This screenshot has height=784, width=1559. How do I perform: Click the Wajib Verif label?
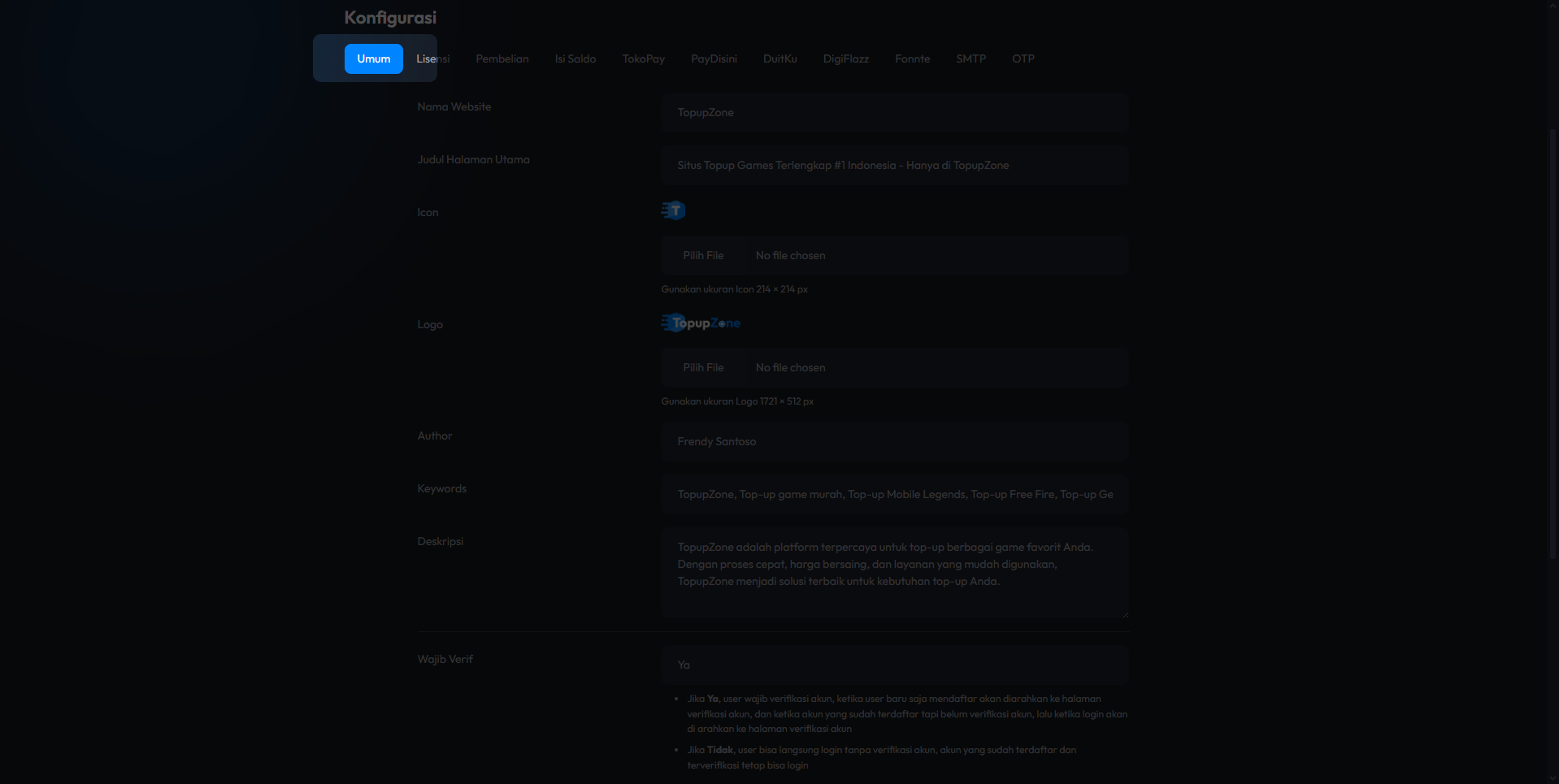click(x=445, y=659)
